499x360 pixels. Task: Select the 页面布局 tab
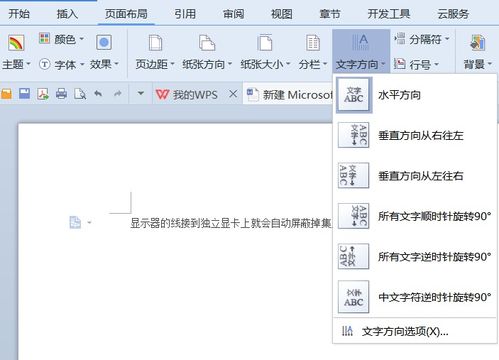(126, 14)
